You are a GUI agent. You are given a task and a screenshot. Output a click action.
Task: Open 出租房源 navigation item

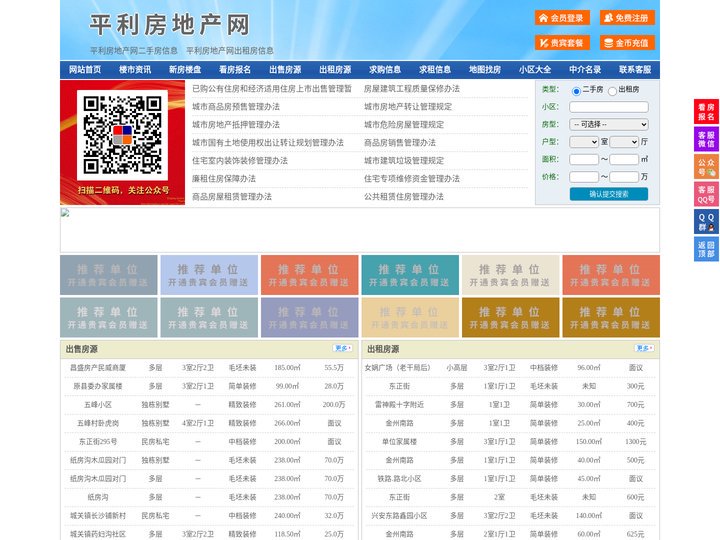[x=335, y=70]
